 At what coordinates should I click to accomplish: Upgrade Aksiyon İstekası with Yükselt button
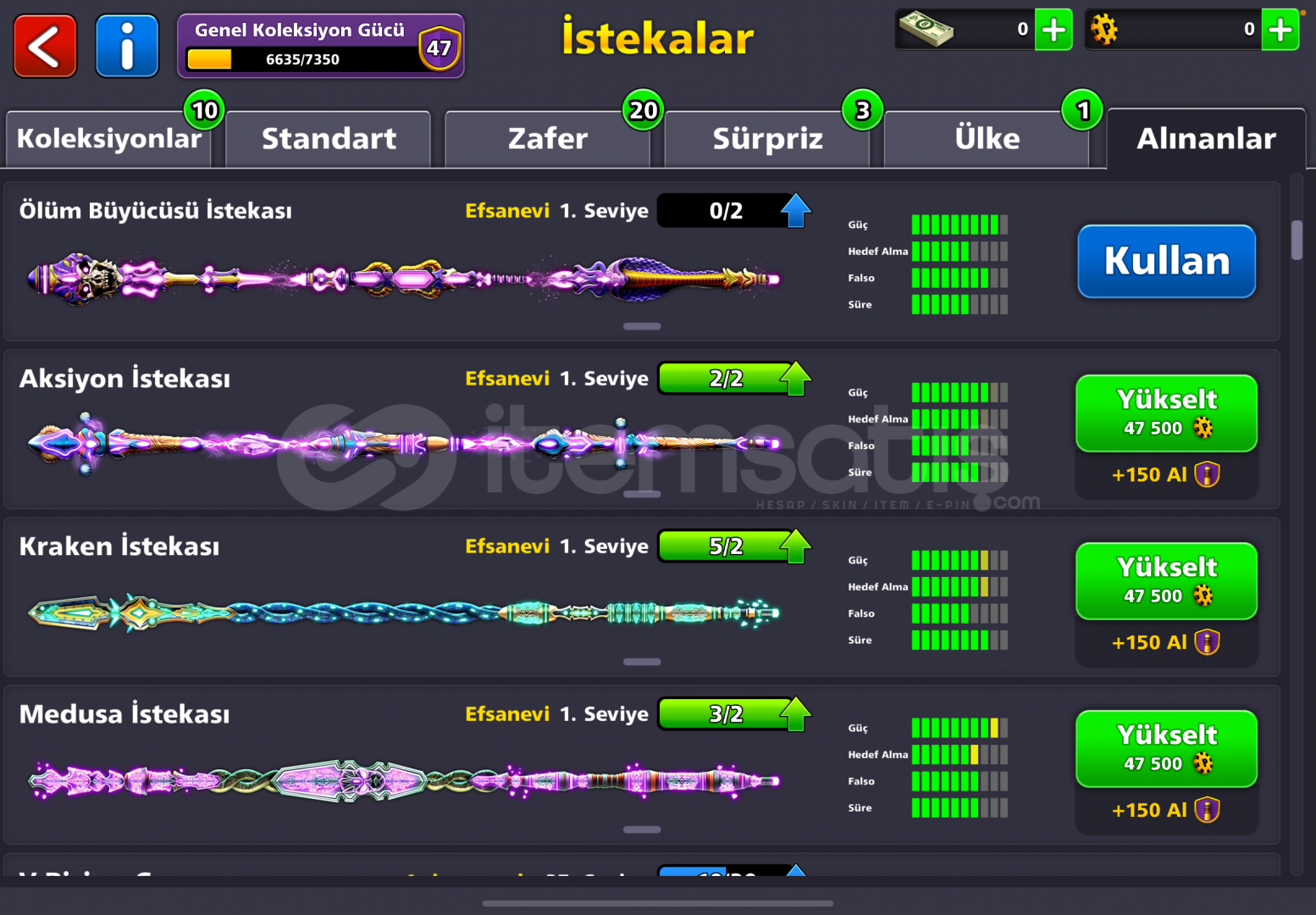1166,413
